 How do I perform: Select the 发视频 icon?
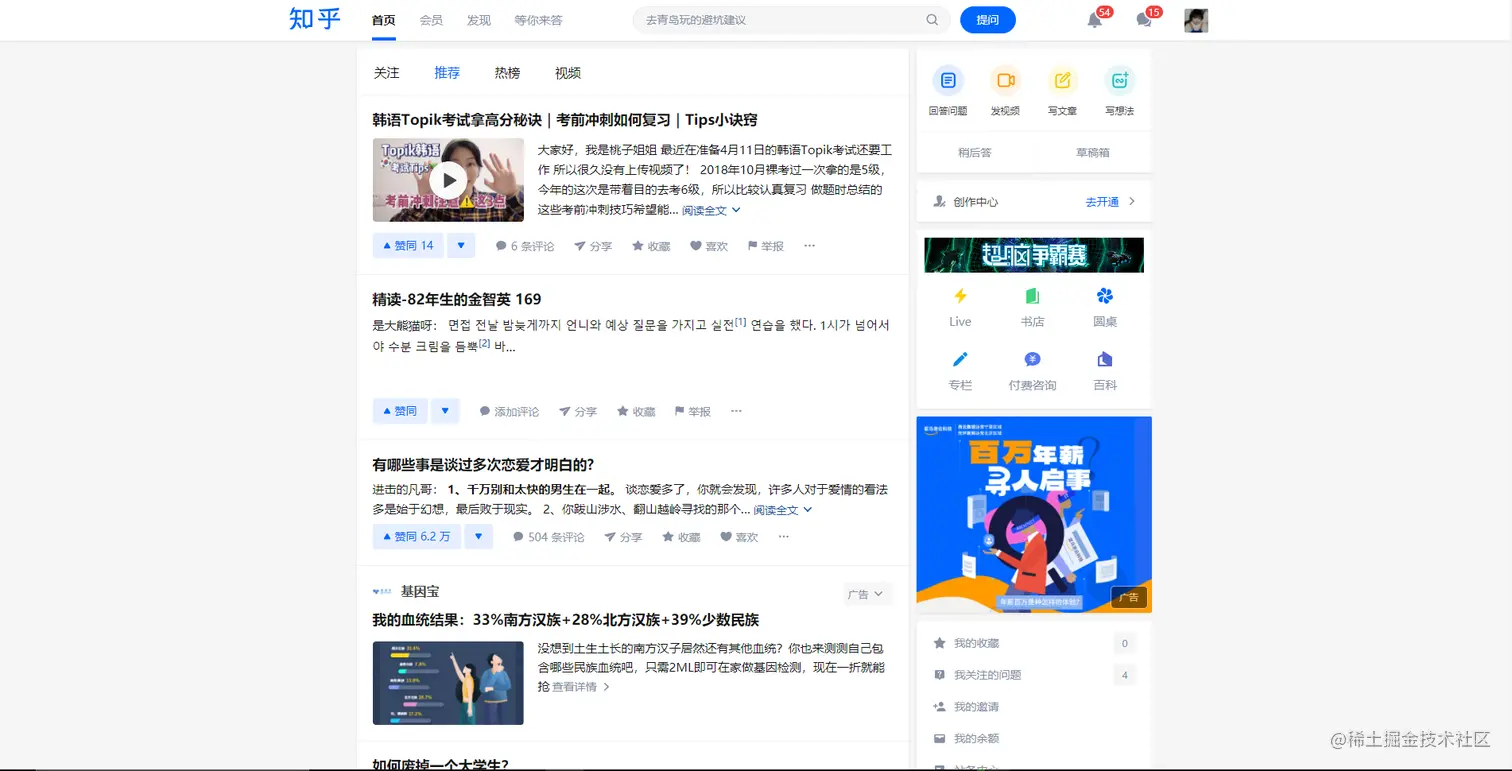tap(1004, 80)
